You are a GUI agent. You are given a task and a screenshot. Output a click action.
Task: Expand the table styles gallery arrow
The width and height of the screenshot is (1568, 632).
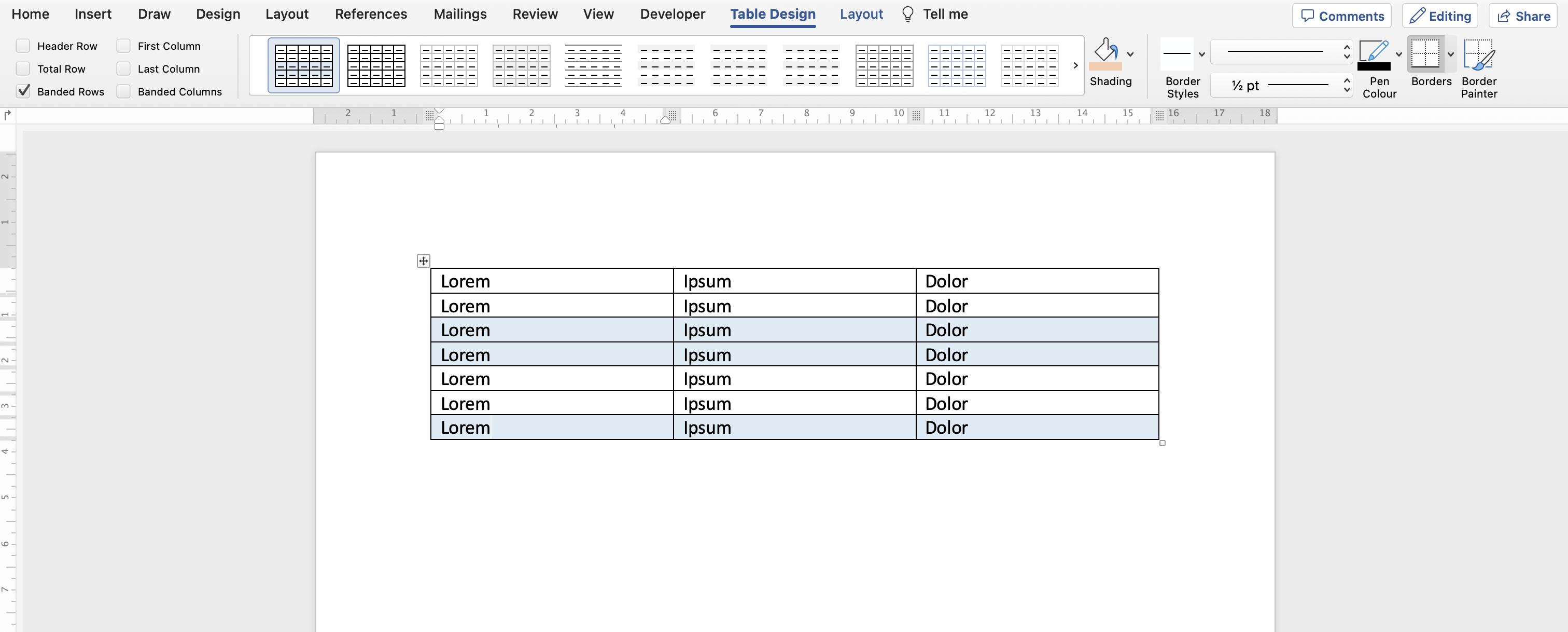(x=1075, y=65)
